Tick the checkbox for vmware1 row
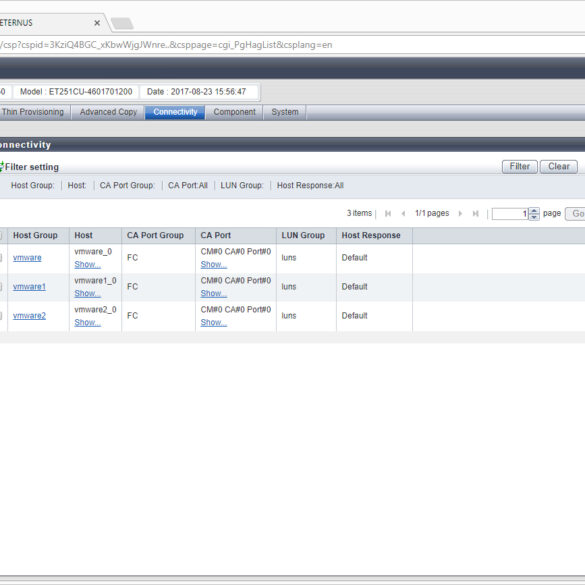Image resolution: width=585 pixels, height=585 pixels. [x=1, y=287]
